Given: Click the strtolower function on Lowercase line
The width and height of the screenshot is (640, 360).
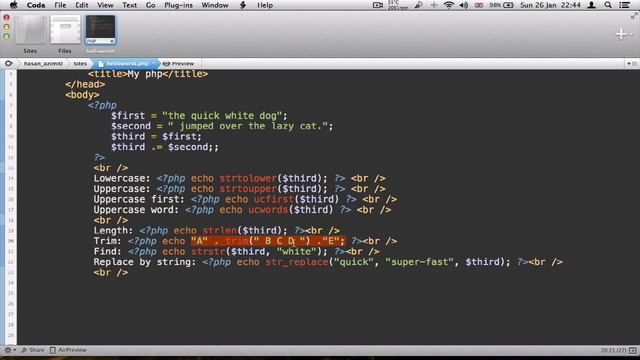Looking at the screenshot, I should tap(248, 178).
